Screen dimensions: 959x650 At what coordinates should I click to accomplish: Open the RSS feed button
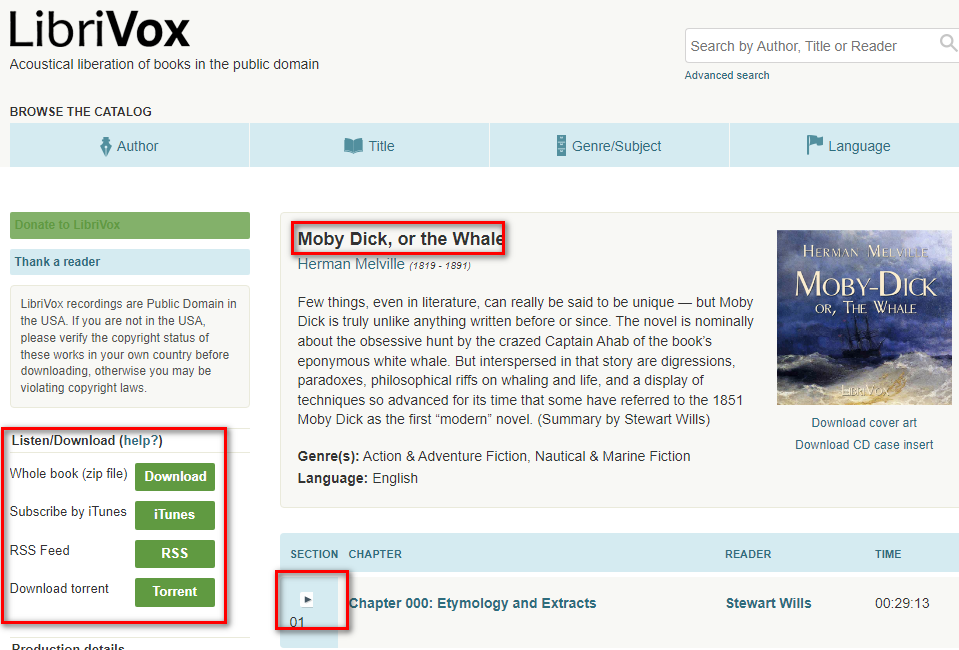pos(175,553)
